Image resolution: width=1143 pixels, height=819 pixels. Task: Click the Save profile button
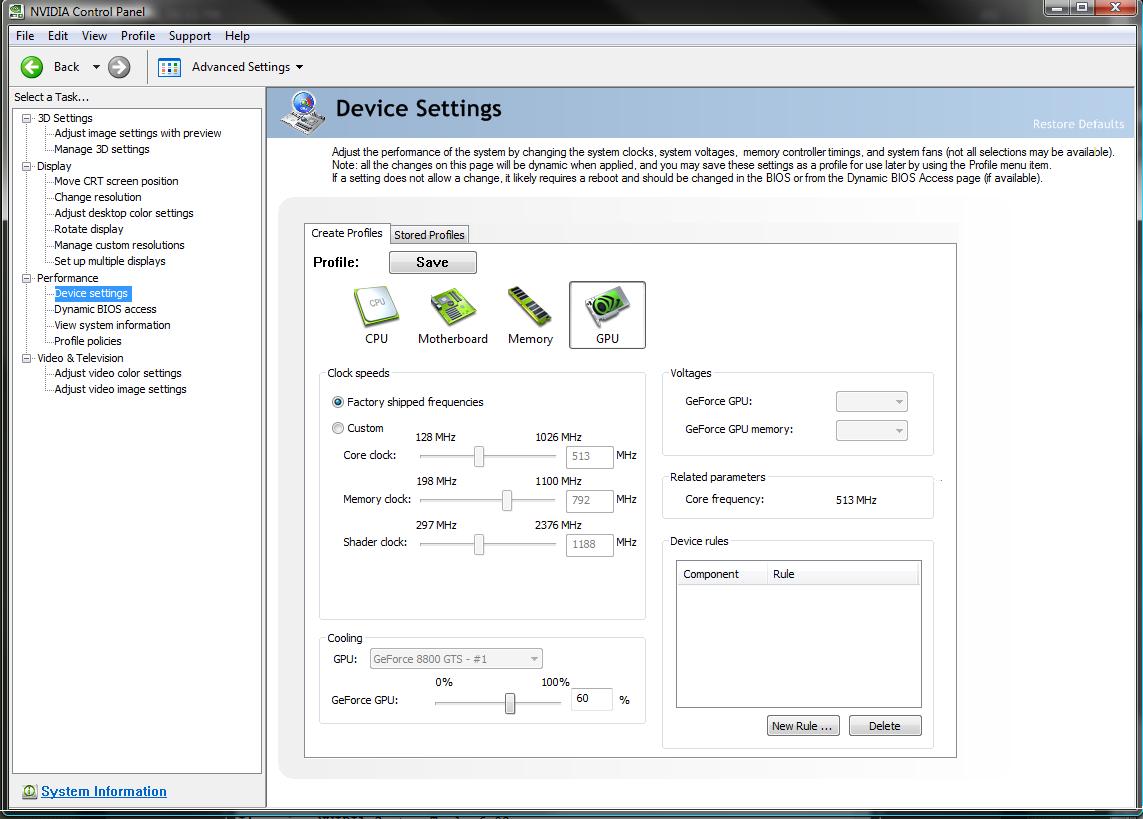pos(432,262)
